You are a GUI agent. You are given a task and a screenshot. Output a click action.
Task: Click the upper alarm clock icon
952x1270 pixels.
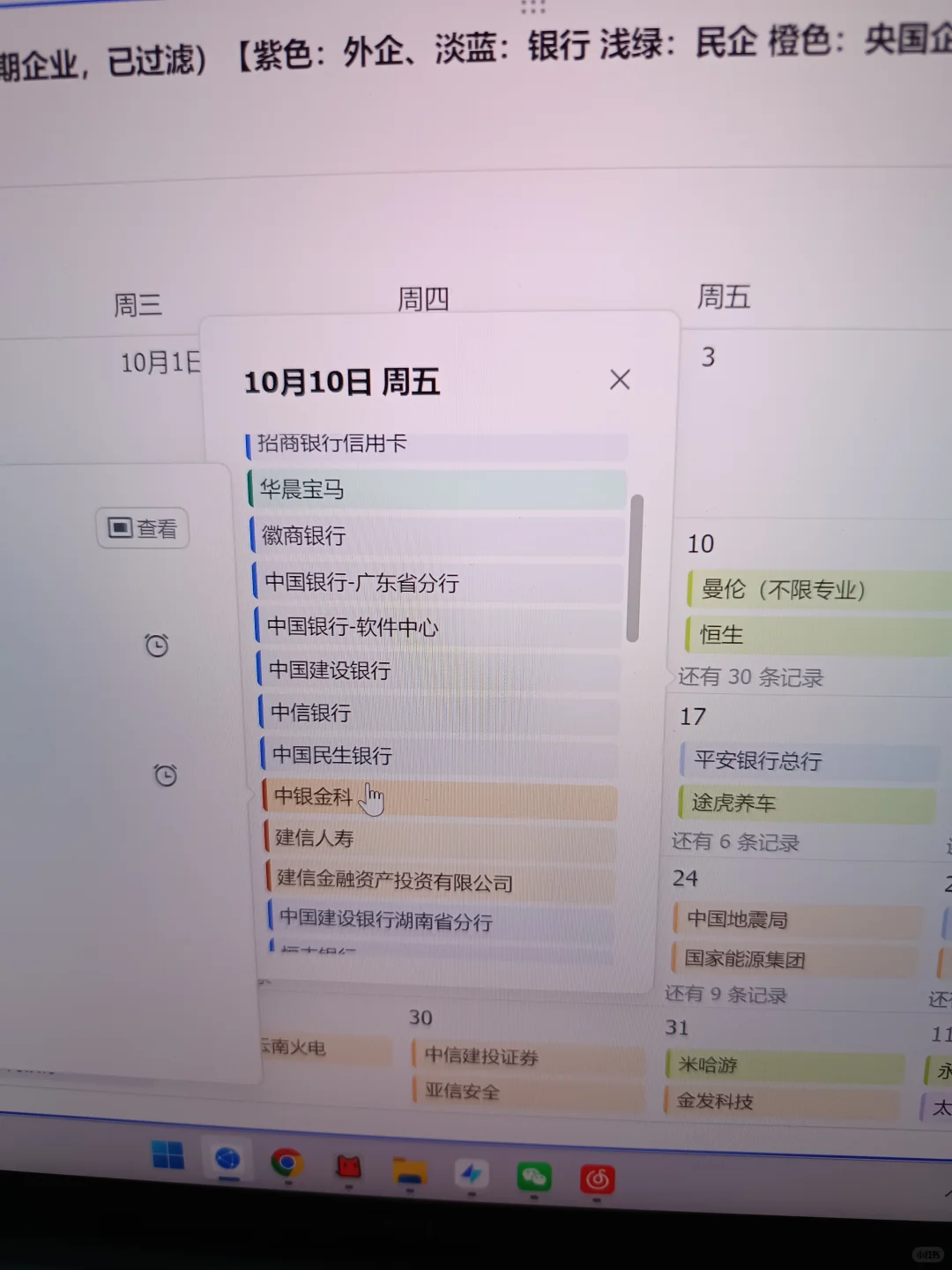pyautogui.click(x=157, y=645)
